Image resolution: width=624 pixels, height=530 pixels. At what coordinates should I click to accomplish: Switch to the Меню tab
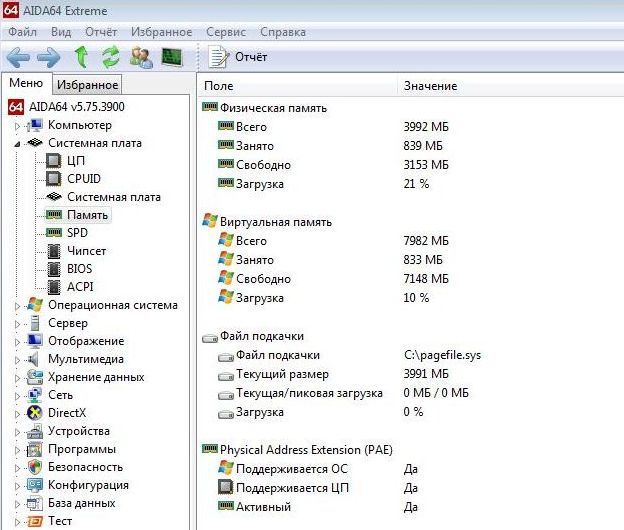click(x=26, y=83)
